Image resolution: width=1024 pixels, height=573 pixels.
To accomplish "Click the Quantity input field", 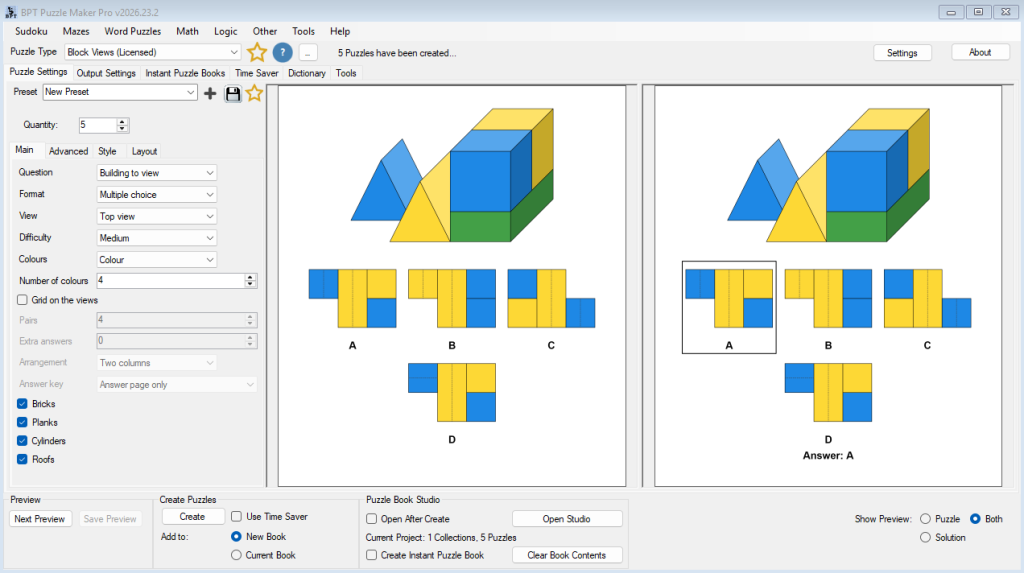I will (x=98, y=125).
